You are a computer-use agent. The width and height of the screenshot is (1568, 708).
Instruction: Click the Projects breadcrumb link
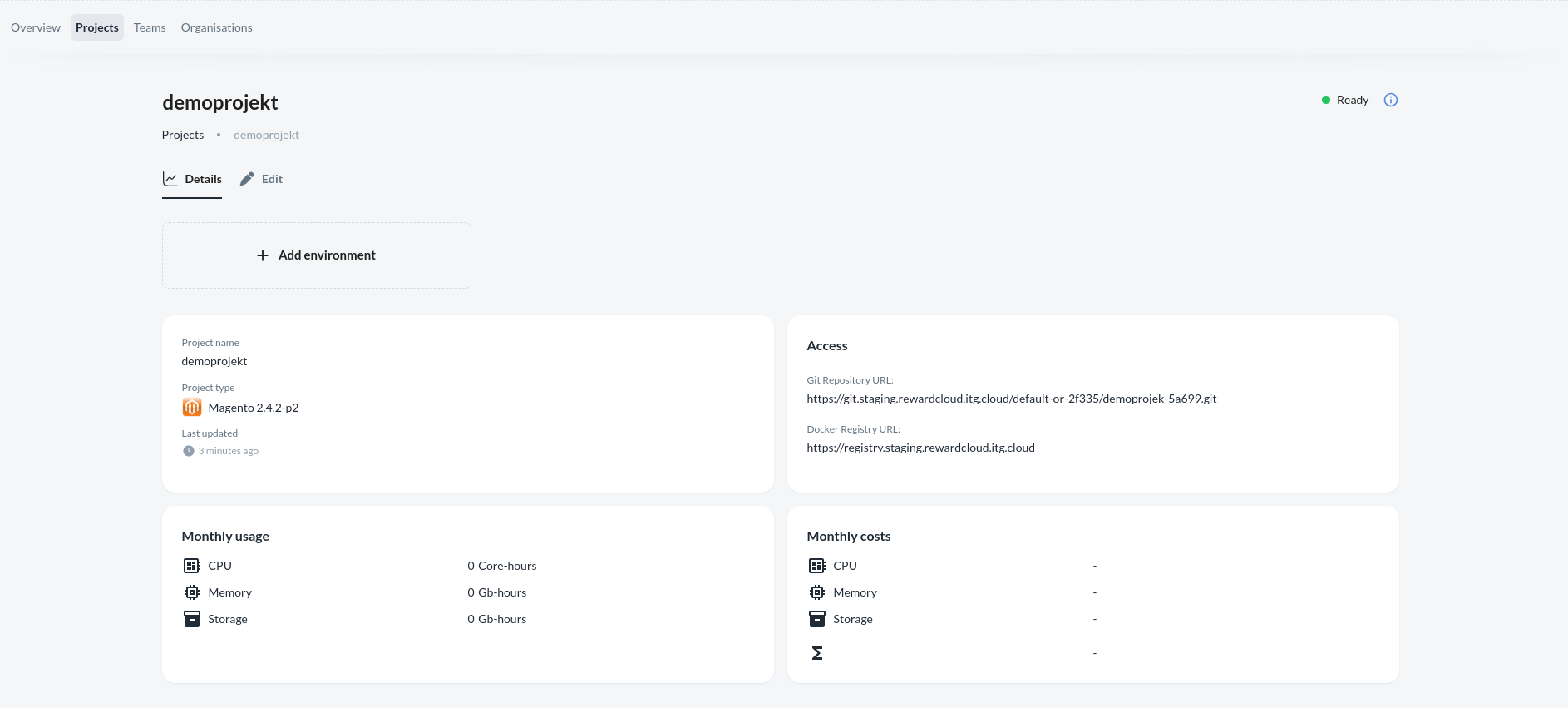pos(183,135)
